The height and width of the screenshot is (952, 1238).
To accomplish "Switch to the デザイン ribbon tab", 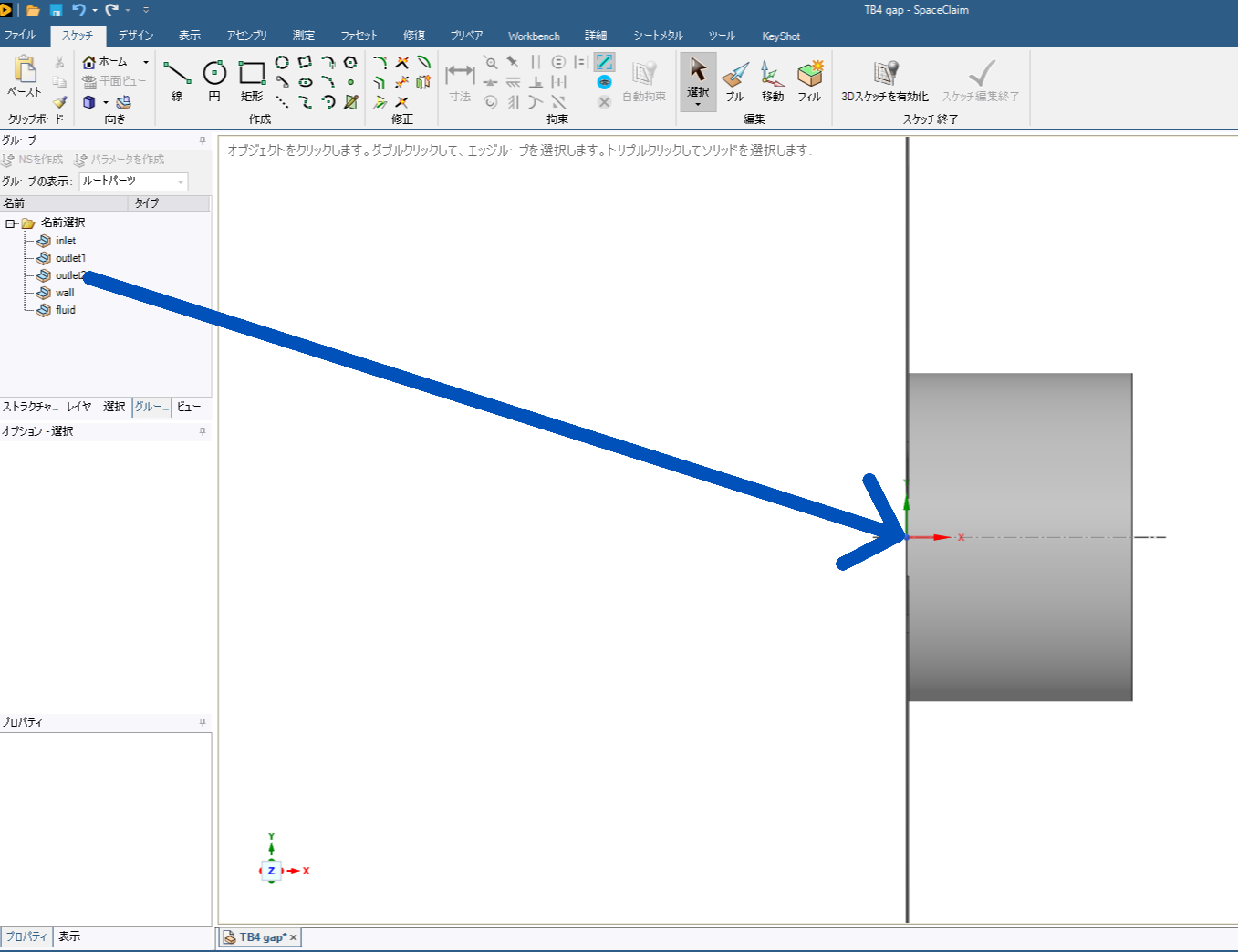I will (x=136, y=36).
